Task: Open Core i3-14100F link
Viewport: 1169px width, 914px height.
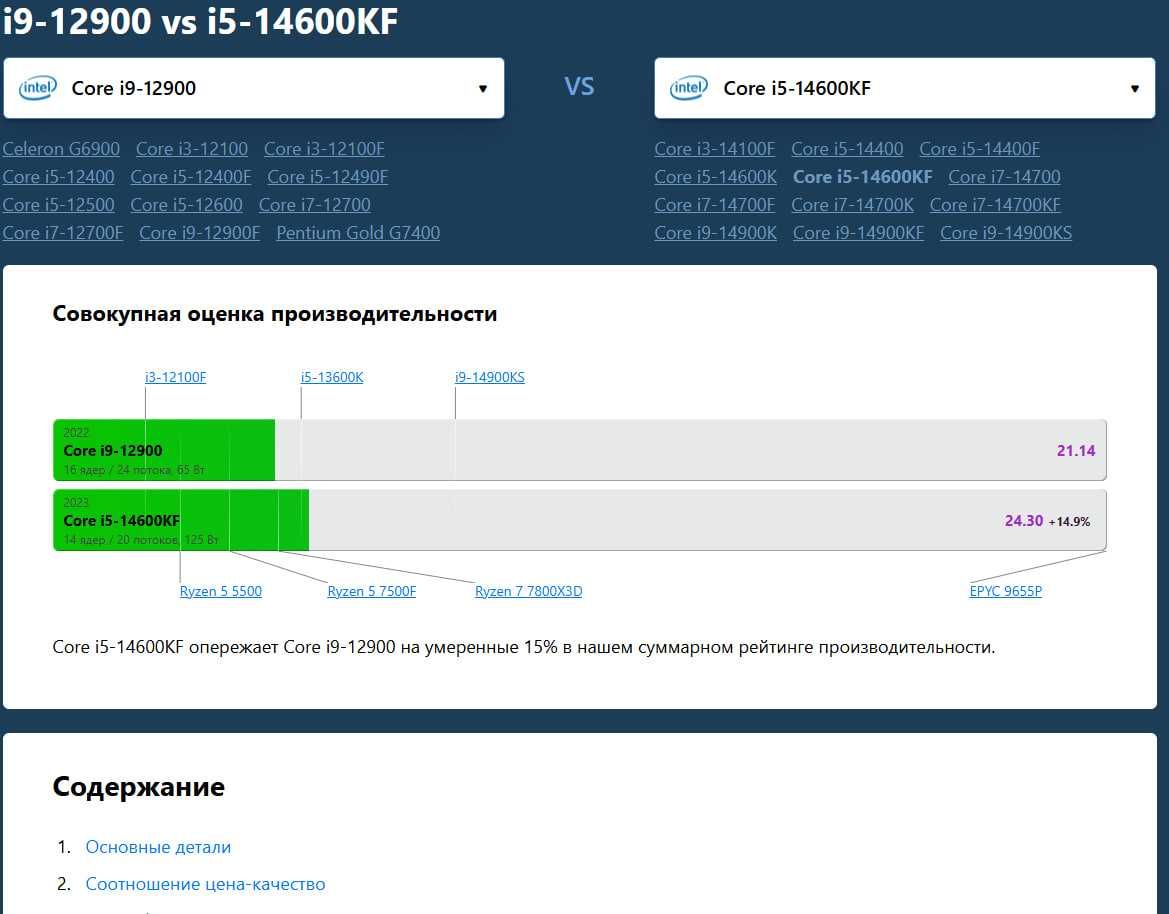Action: coord(715,148)
